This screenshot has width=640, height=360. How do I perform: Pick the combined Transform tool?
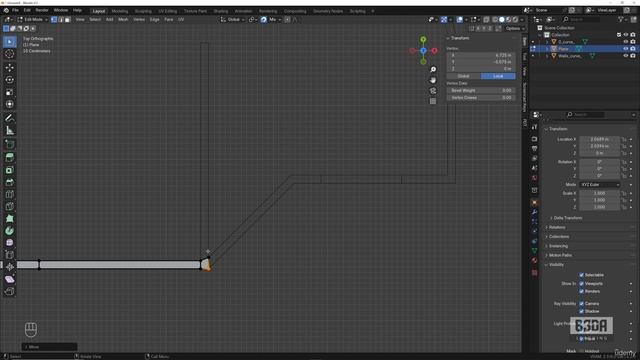9,104
